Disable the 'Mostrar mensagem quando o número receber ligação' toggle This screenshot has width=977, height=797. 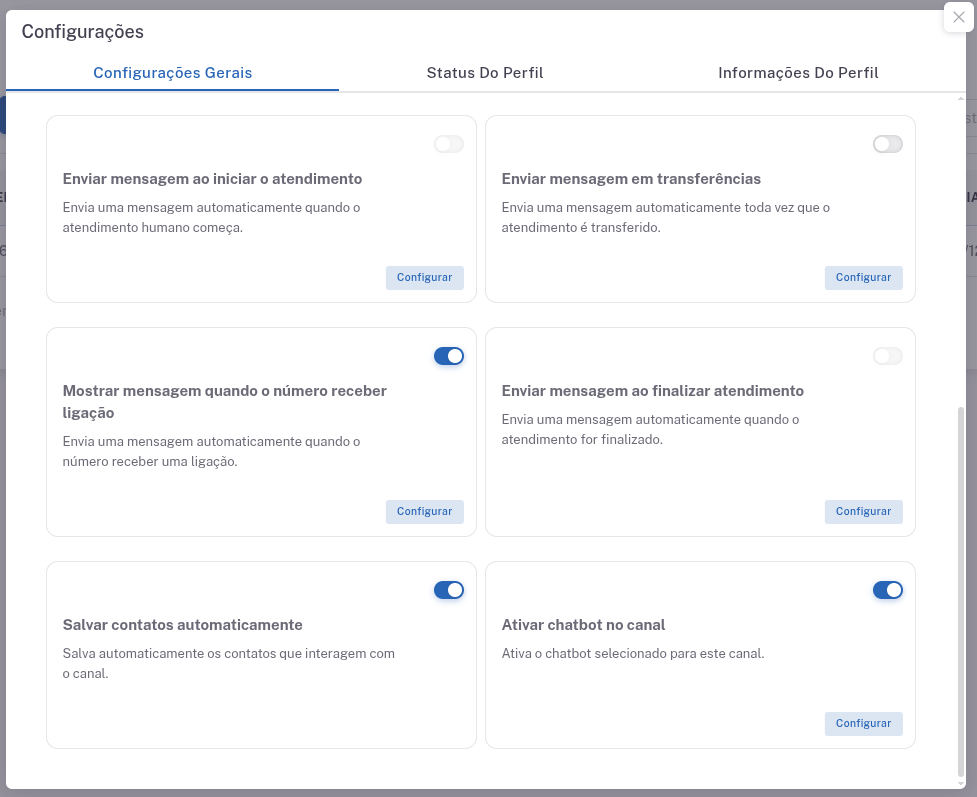(448, 356)
